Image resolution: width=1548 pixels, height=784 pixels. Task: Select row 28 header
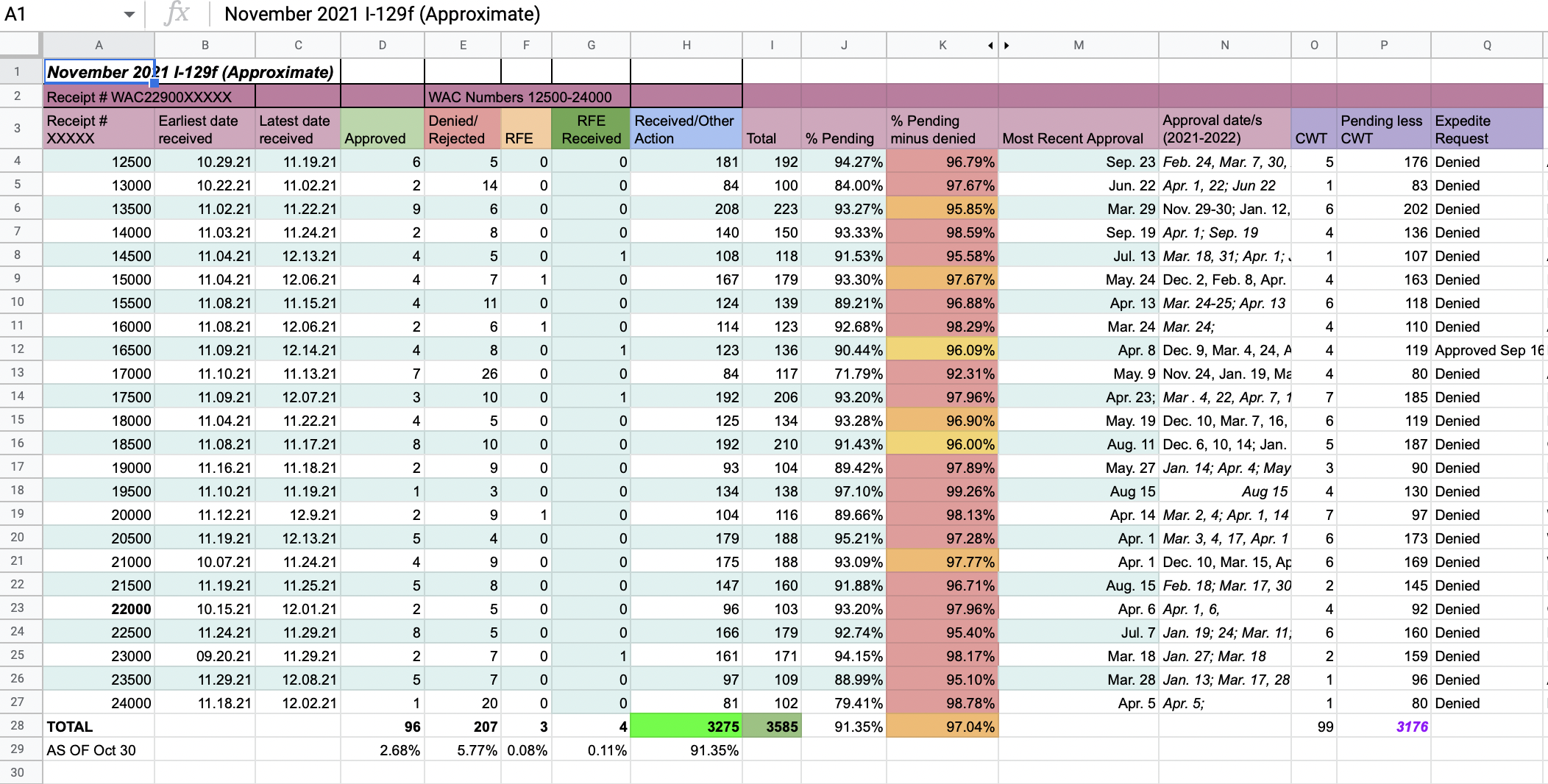18,726
